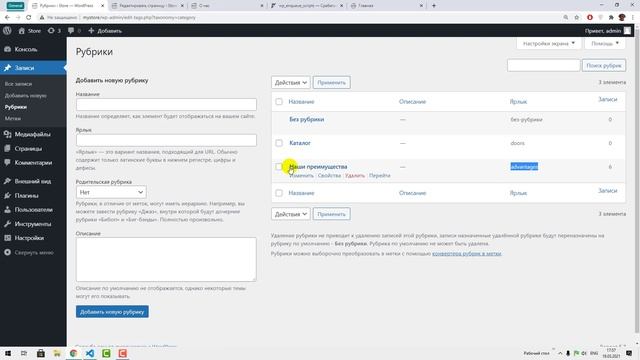
Task: Tick the Наши преимущества row checkbox
Action: click(279, 167)
